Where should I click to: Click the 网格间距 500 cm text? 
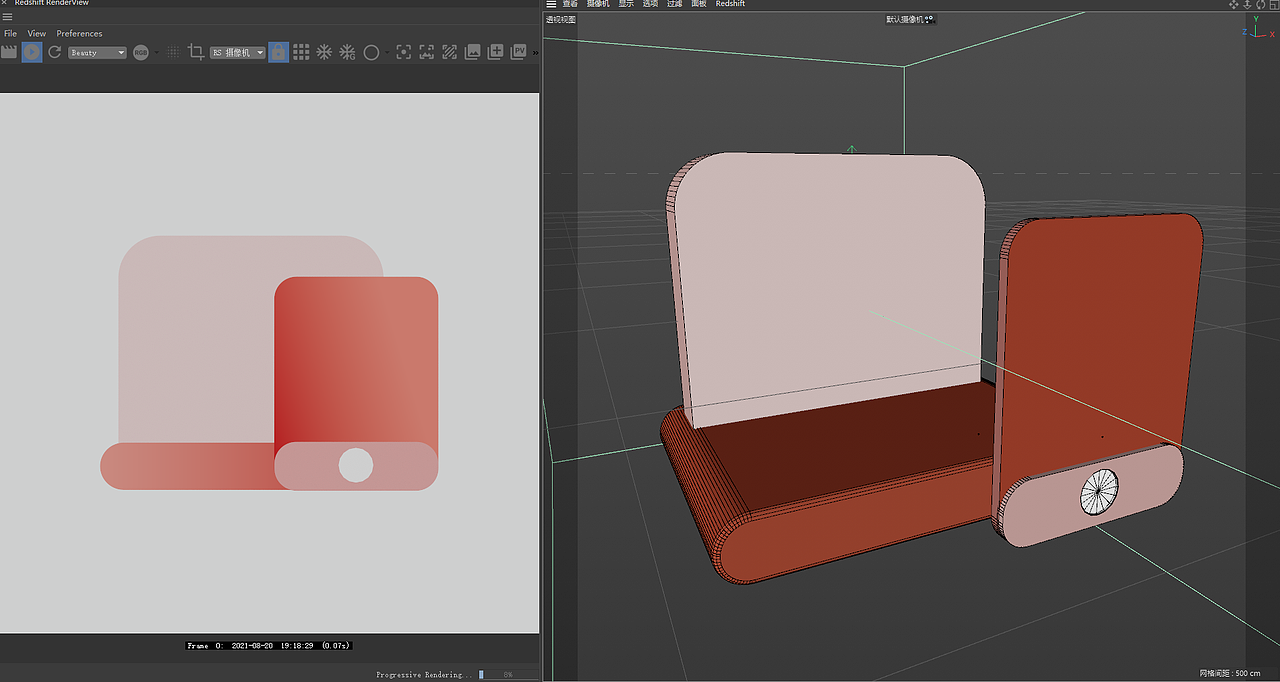pos(1230,674)
